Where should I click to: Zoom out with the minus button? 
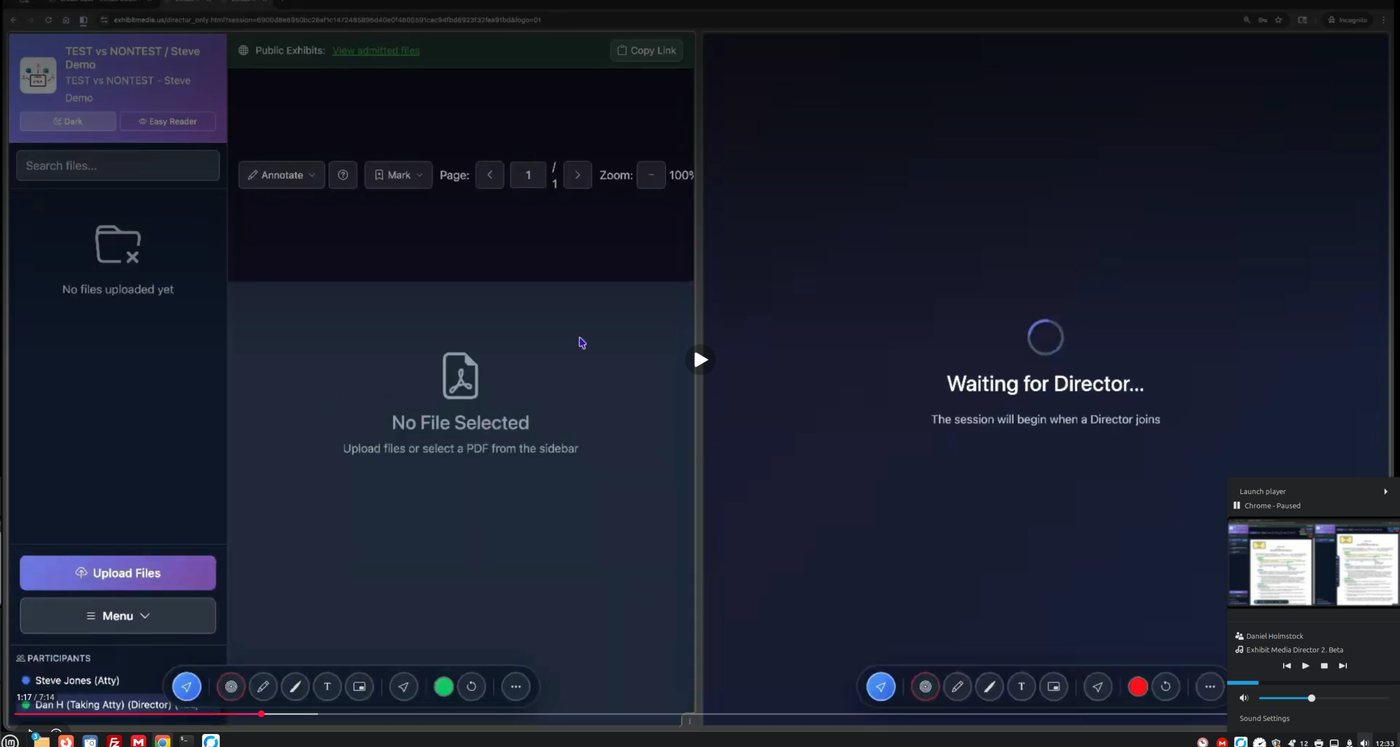tap(651, 175)
